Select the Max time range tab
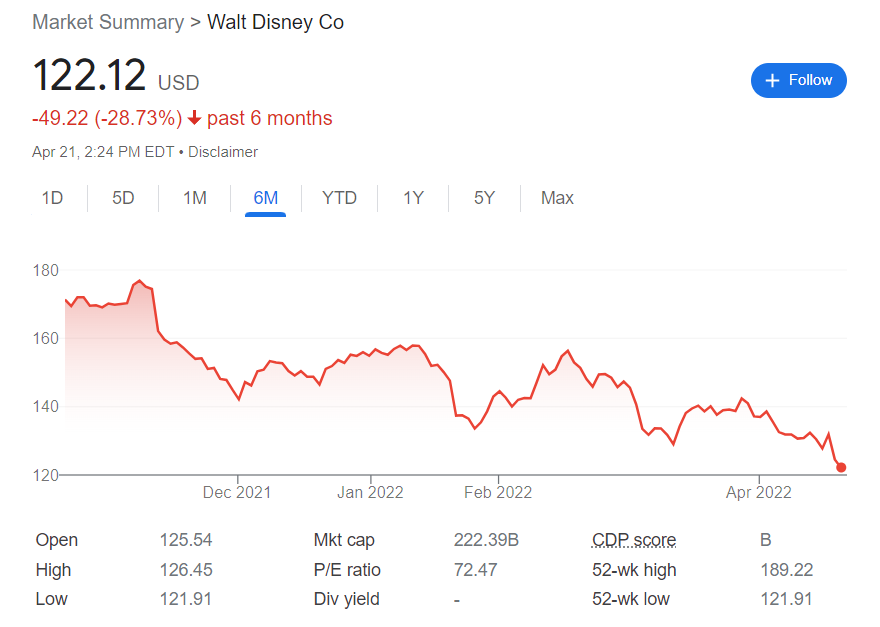This screenshot has height=627, width=880. point(557,198)
